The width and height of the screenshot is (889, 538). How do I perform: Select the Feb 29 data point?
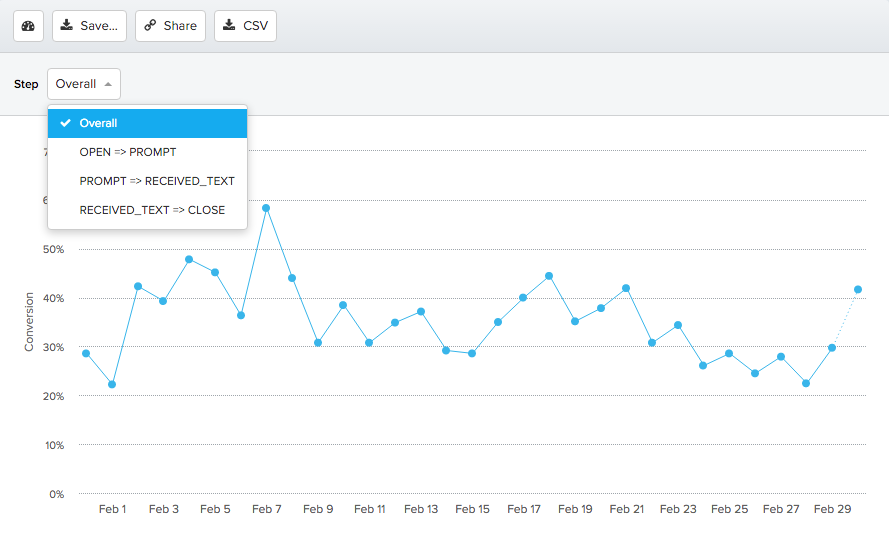(x=832, y=347)
